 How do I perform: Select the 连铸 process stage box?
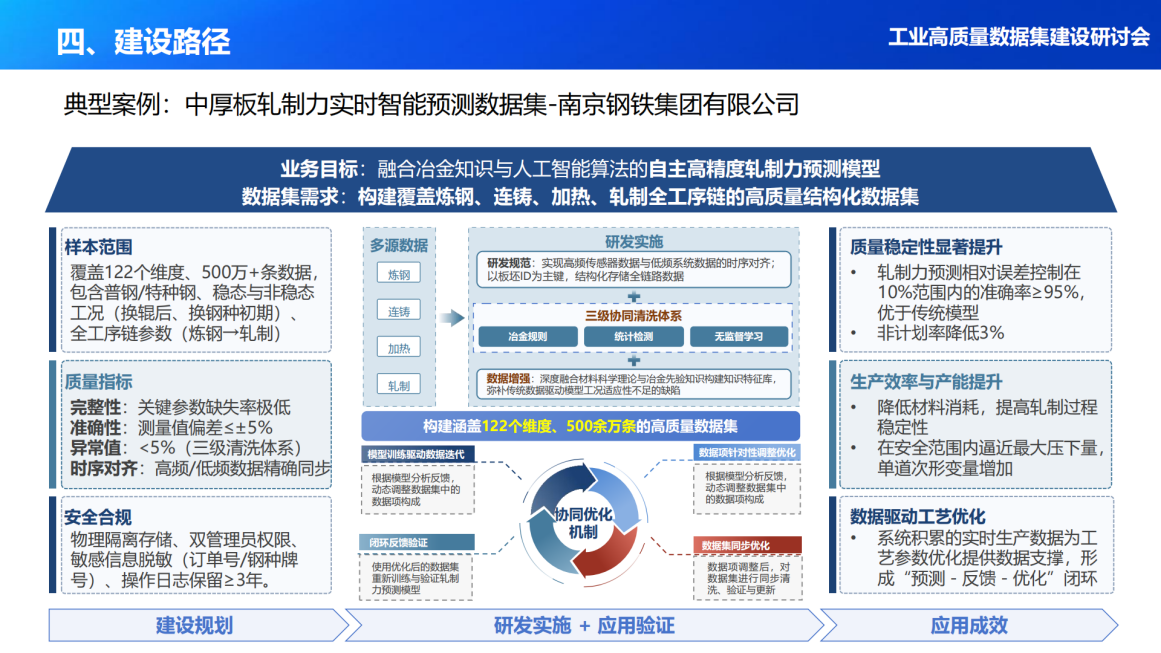(398, 311)
